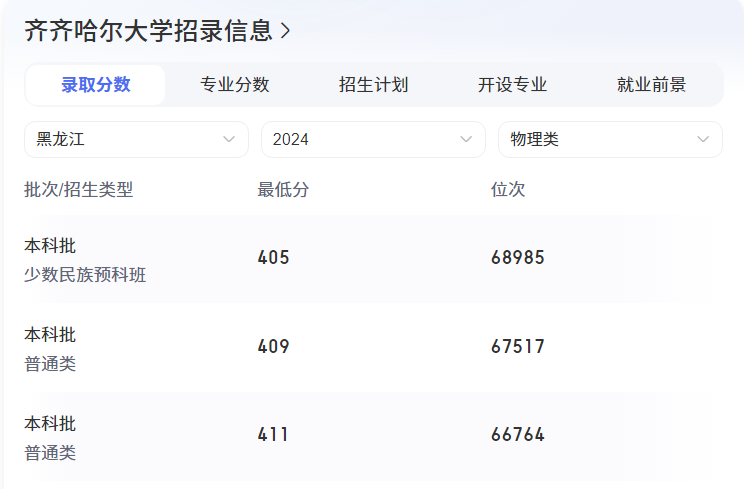Open the 黑龙江 province dropdown
The width and height of the screenshot is (744, 489).
136,139
